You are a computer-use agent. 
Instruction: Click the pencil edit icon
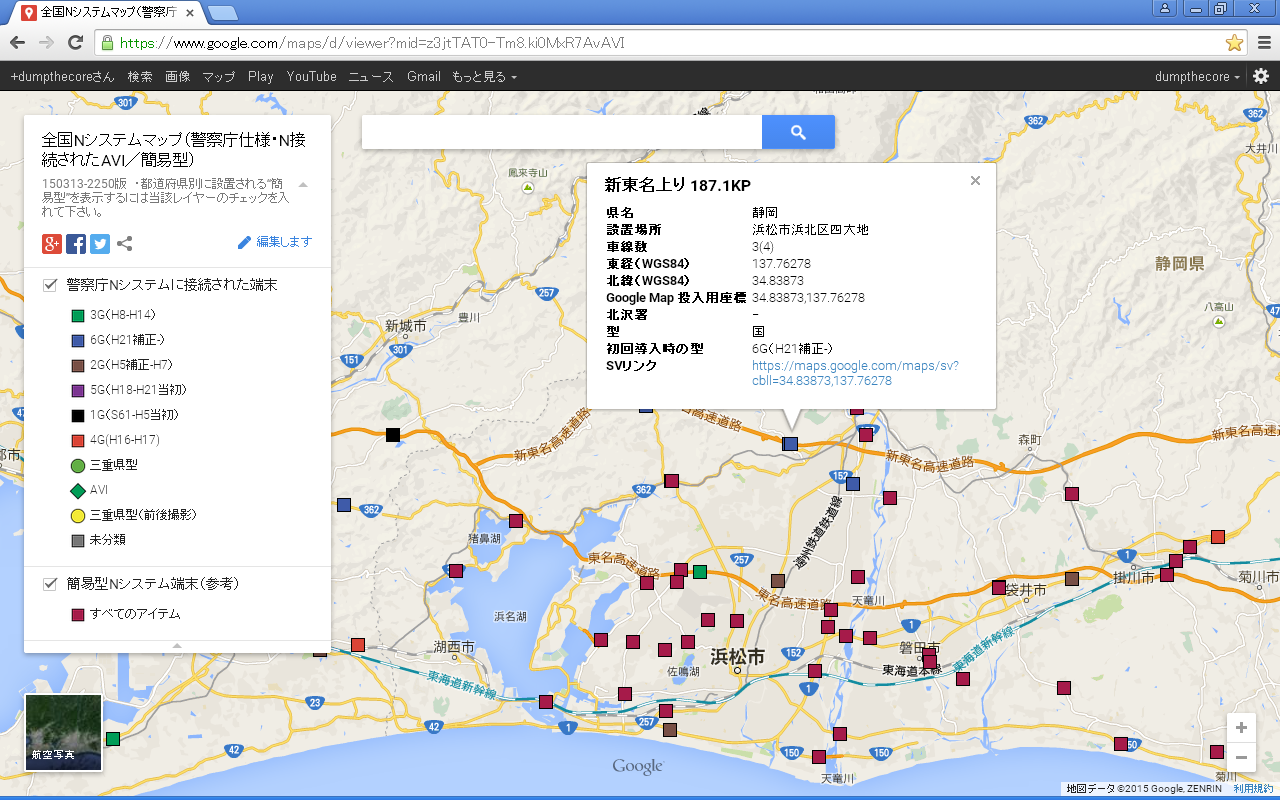245,242
